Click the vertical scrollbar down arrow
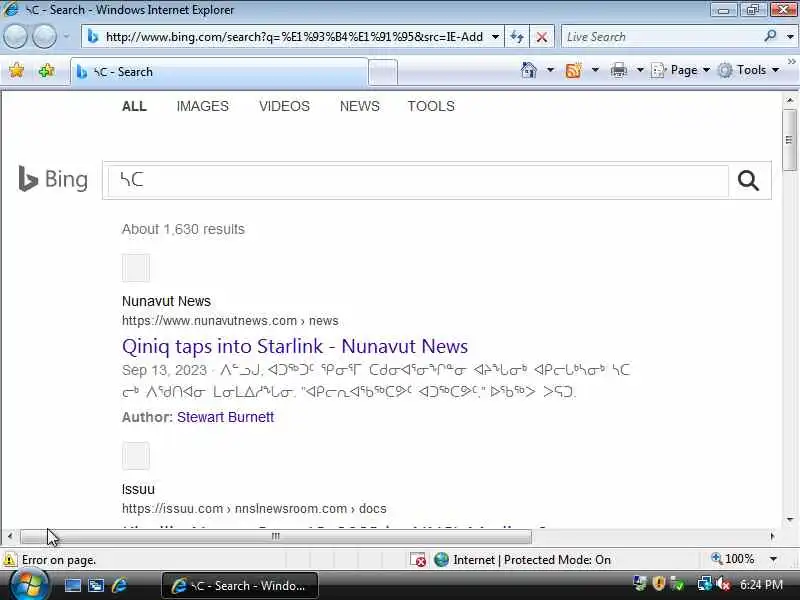Image resolution: width=800 pixels, height=600 pixels. point(790,520)
